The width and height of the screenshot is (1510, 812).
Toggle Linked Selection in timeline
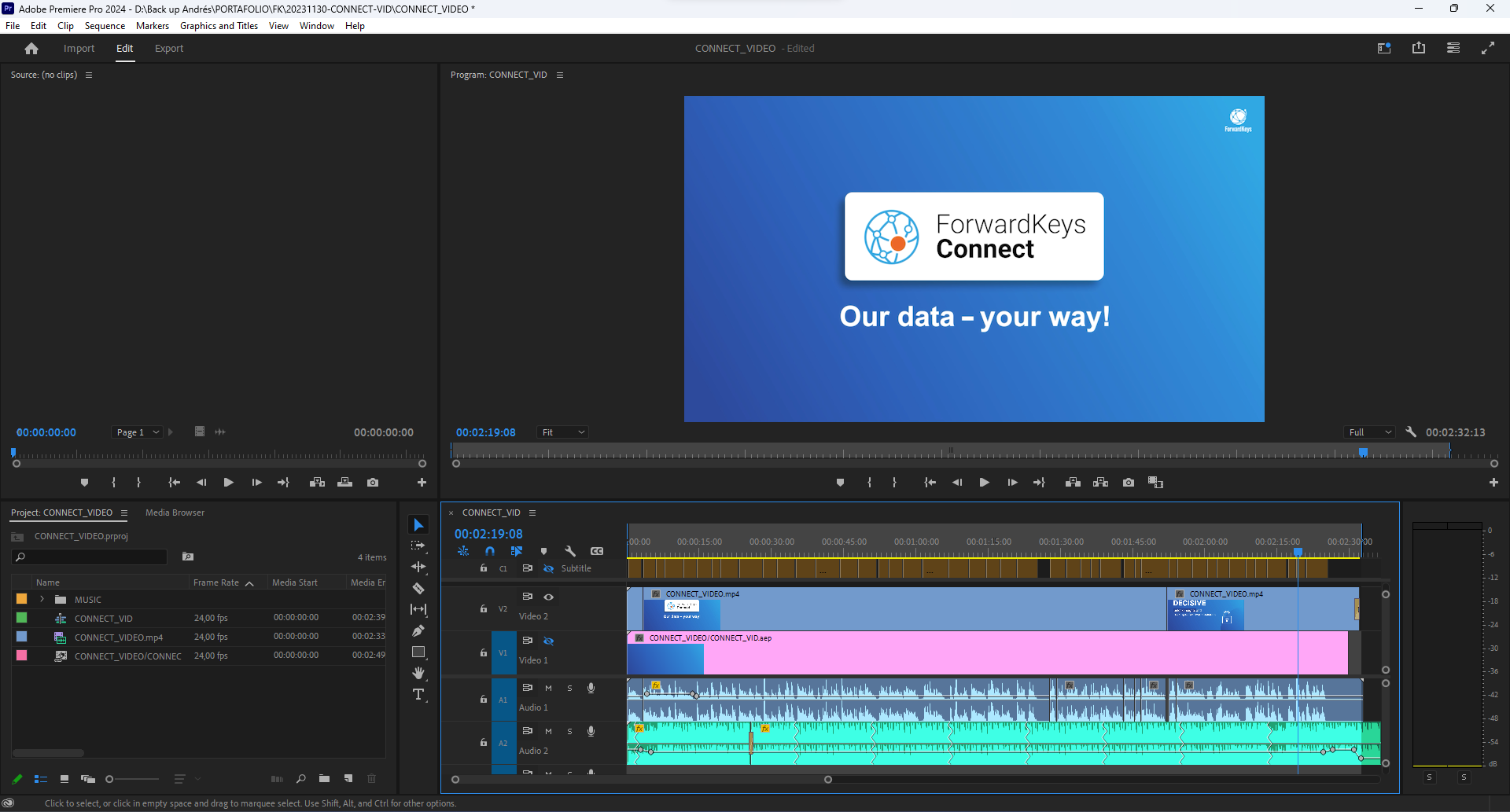point(517,551)
